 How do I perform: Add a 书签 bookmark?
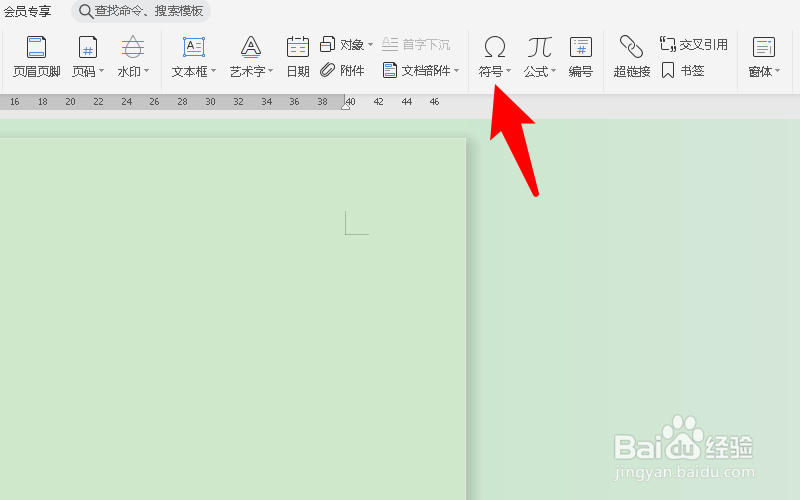683,70
